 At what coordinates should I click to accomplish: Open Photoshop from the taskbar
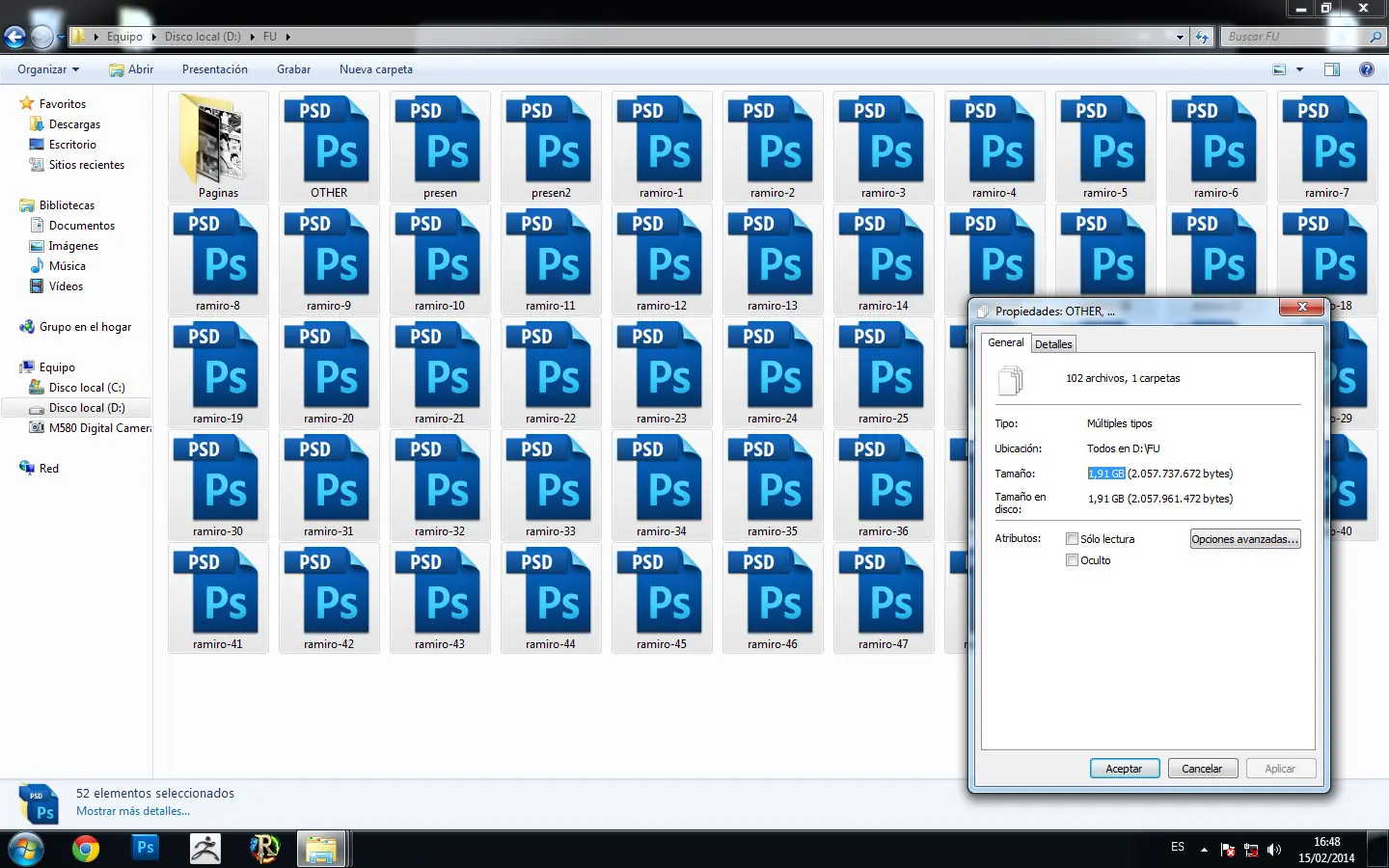click(x=145, y=848)
